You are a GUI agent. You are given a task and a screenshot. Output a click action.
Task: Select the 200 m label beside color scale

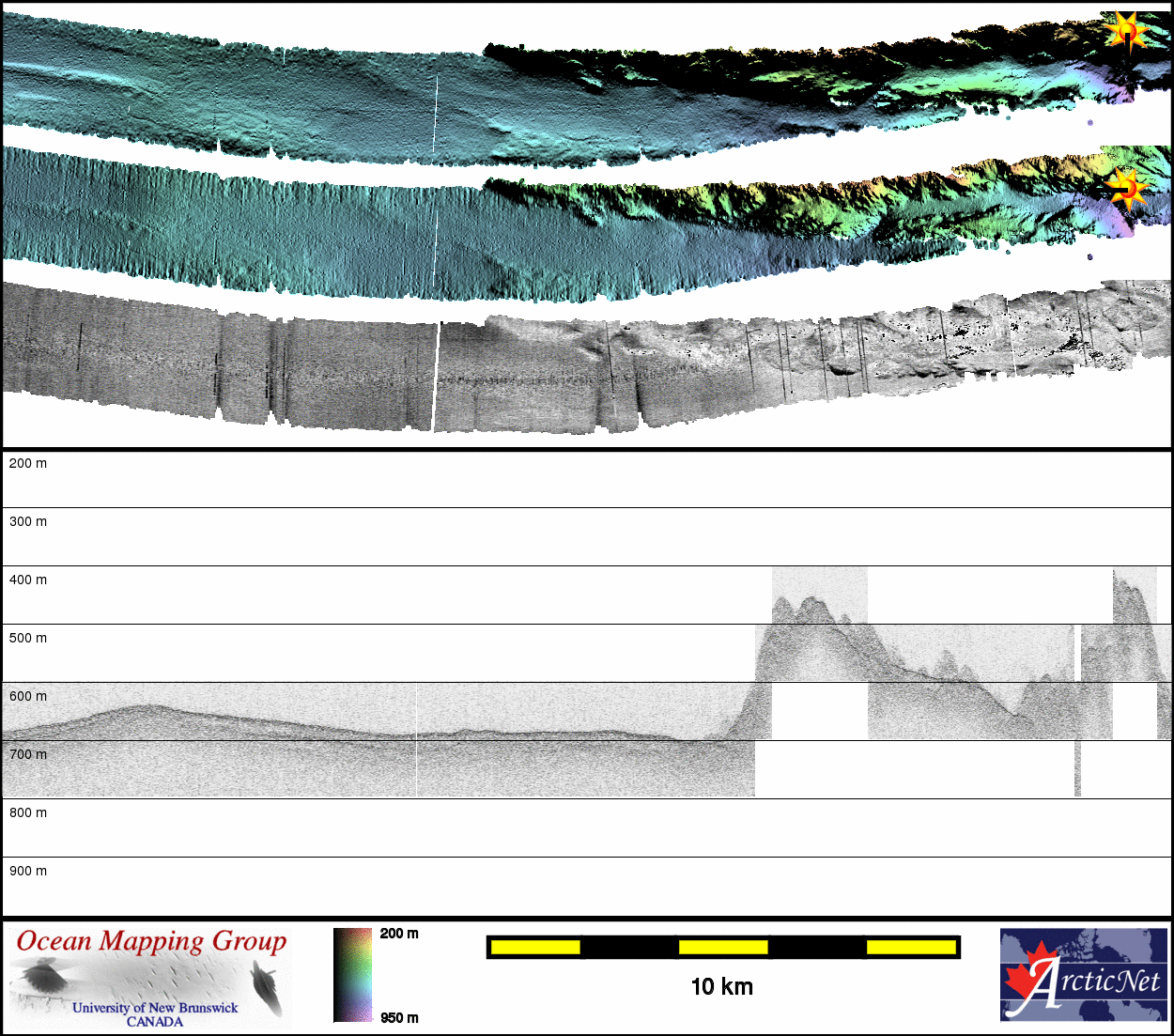point(399,934)
